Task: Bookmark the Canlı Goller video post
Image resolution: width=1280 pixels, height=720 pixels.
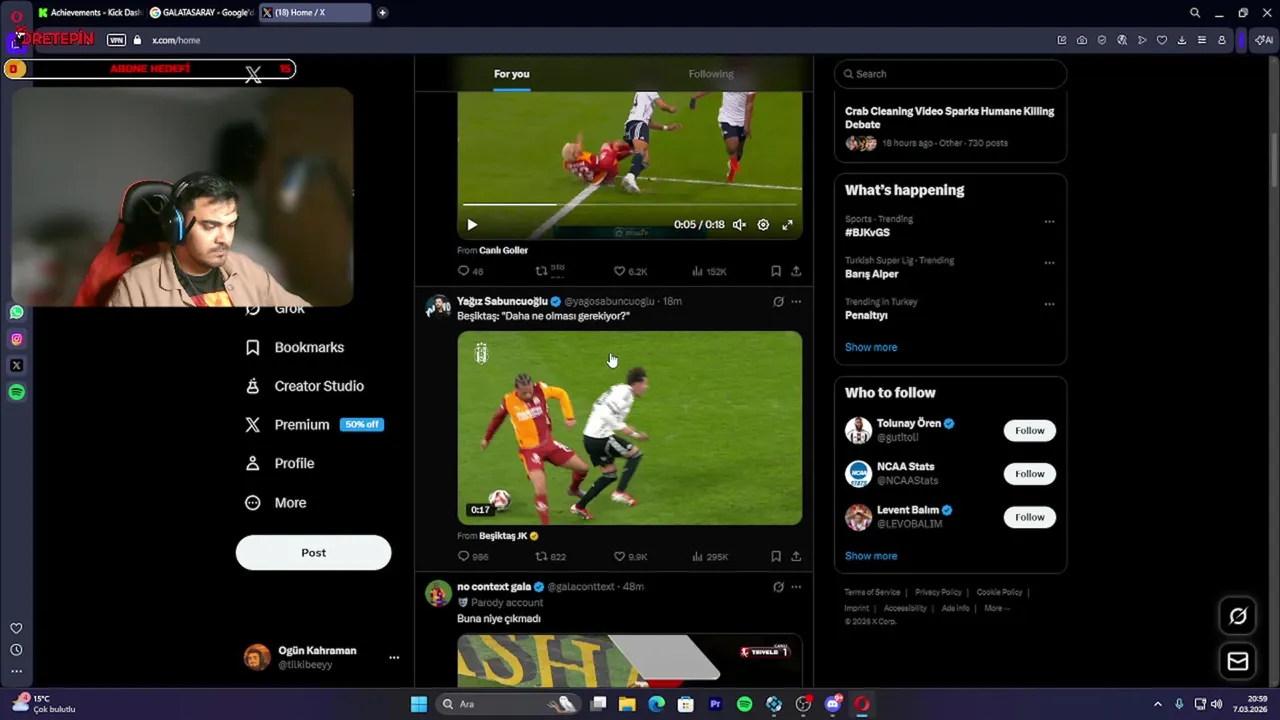Action: [x=776, y=271]
